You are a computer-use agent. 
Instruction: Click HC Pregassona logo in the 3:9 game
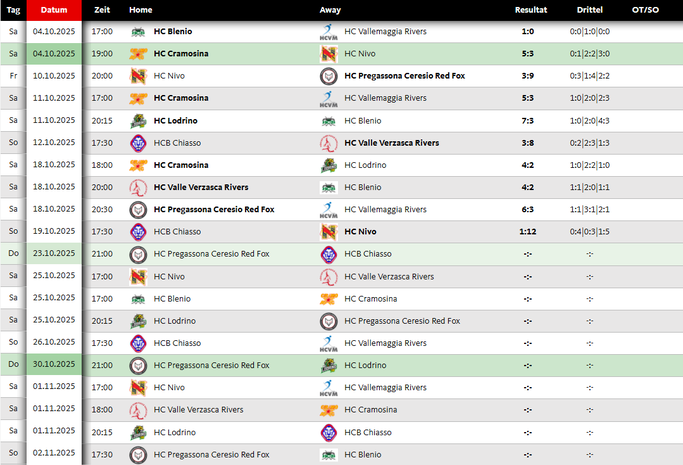pyautogui.click(x=327, y=76)
